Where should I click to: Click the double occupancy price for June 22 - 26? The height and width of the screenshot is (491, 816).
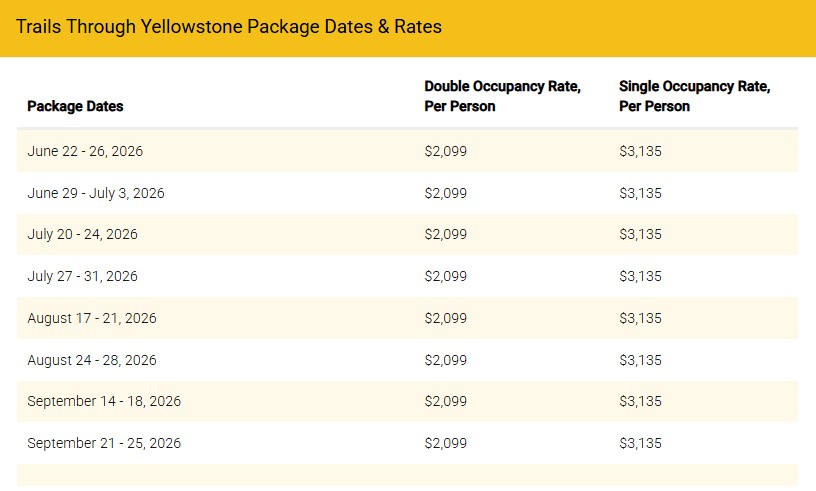[446, 152]
